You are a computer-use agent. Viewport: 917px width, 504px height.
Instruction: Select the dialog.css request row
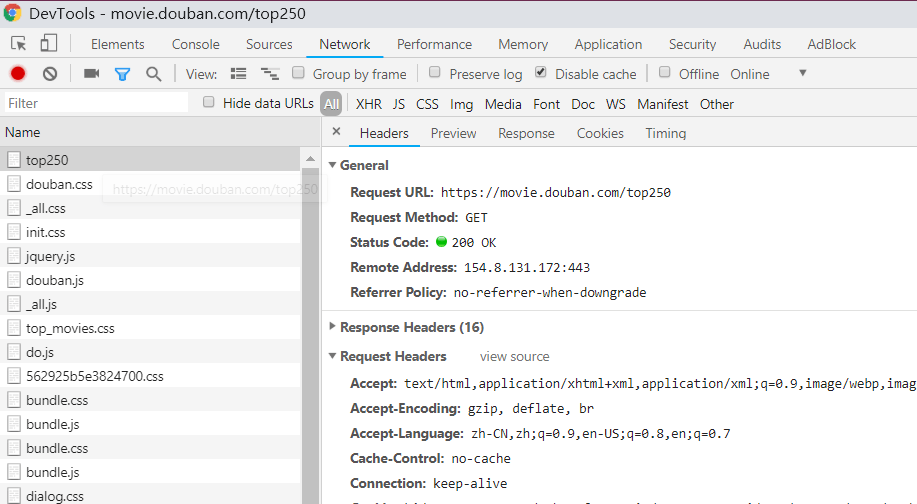pyautogui.click(x=151, y=496)
